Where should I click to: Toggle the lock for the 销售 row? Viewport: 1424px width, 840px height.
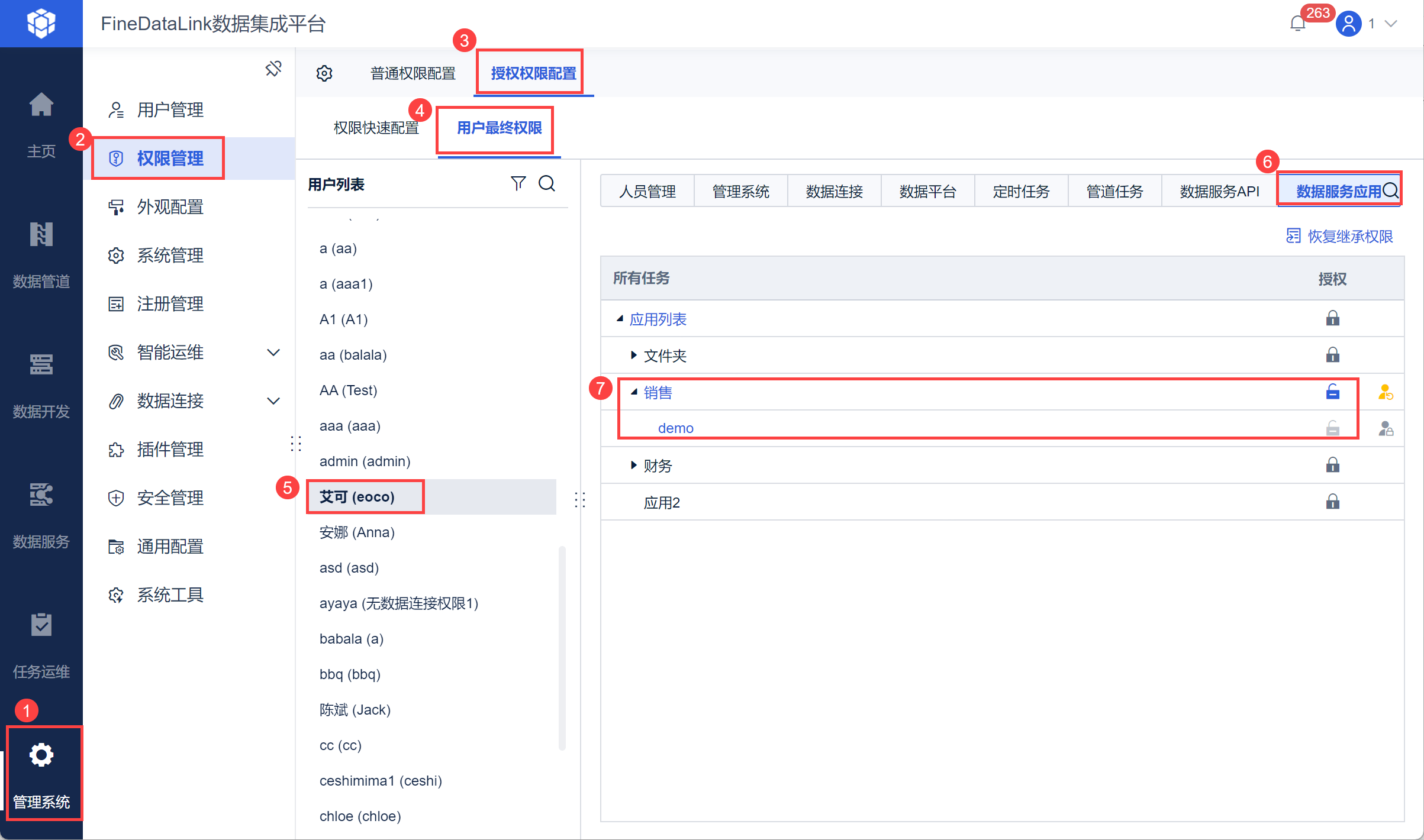click(1332, 392)
